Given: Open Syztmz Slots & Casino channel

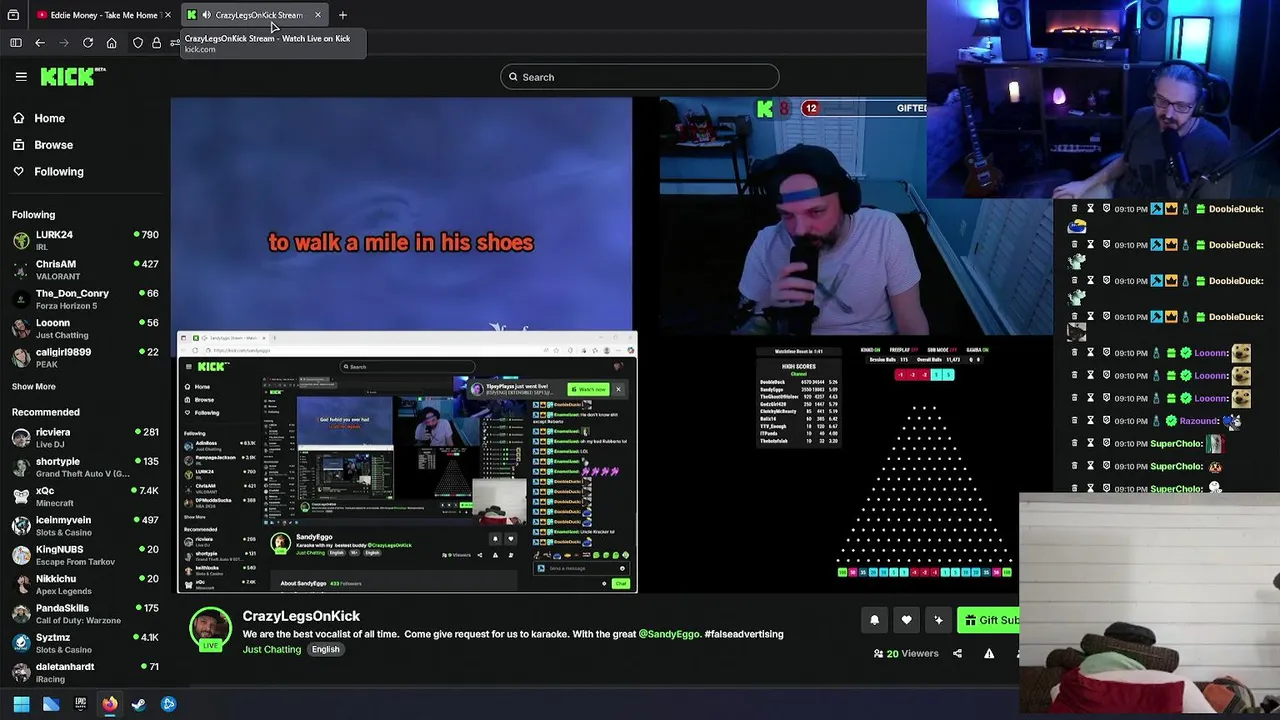Looking at the screenshot, I should click(85, 643).
